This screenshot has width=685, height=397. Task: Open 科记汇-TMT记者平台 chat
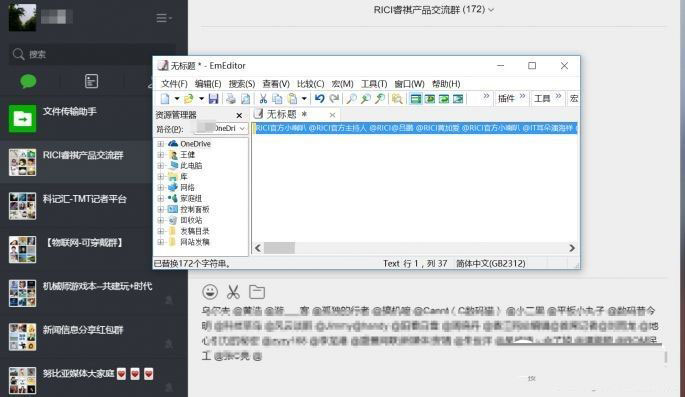tap(76, 205)
